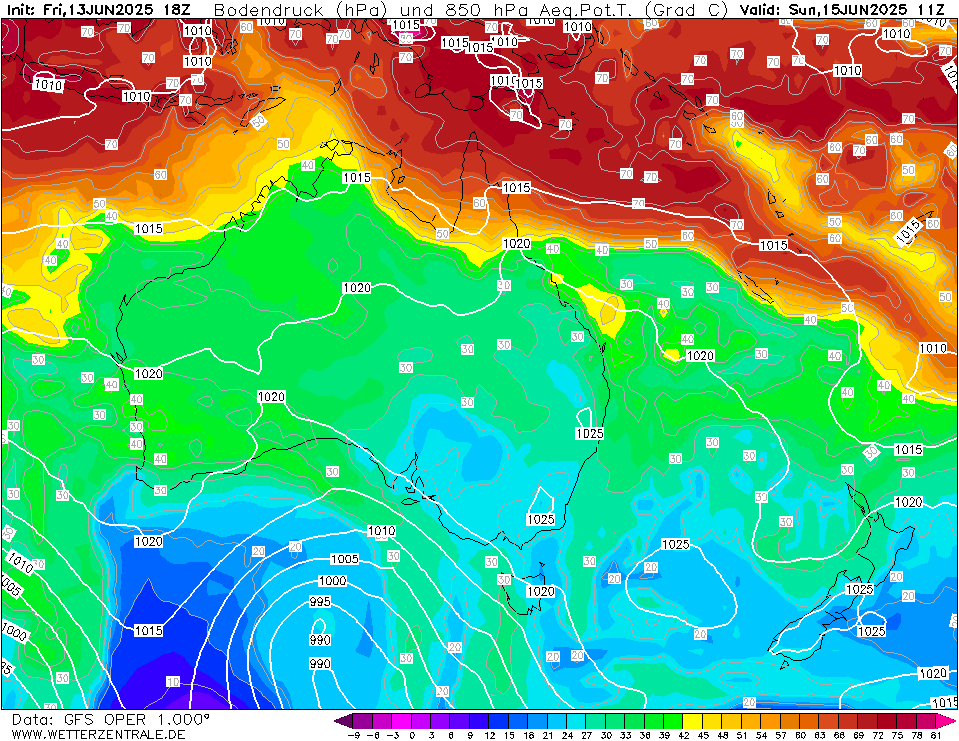This screenshot has height=741, width=959.
Task: Click the "Valid: Sun,15JUN2025 11Z" header text
Action: (842, 10)
